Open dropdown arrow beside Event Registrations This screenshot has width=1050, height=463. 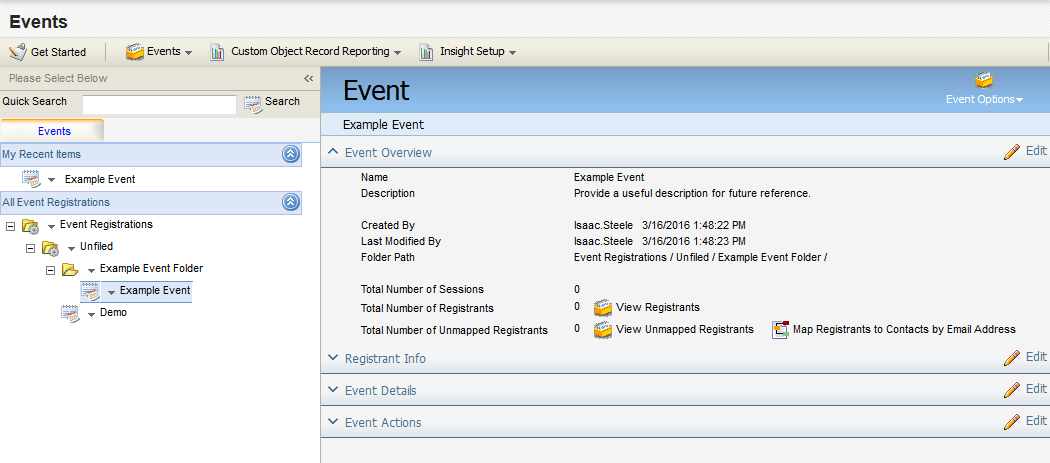(52, 226)
